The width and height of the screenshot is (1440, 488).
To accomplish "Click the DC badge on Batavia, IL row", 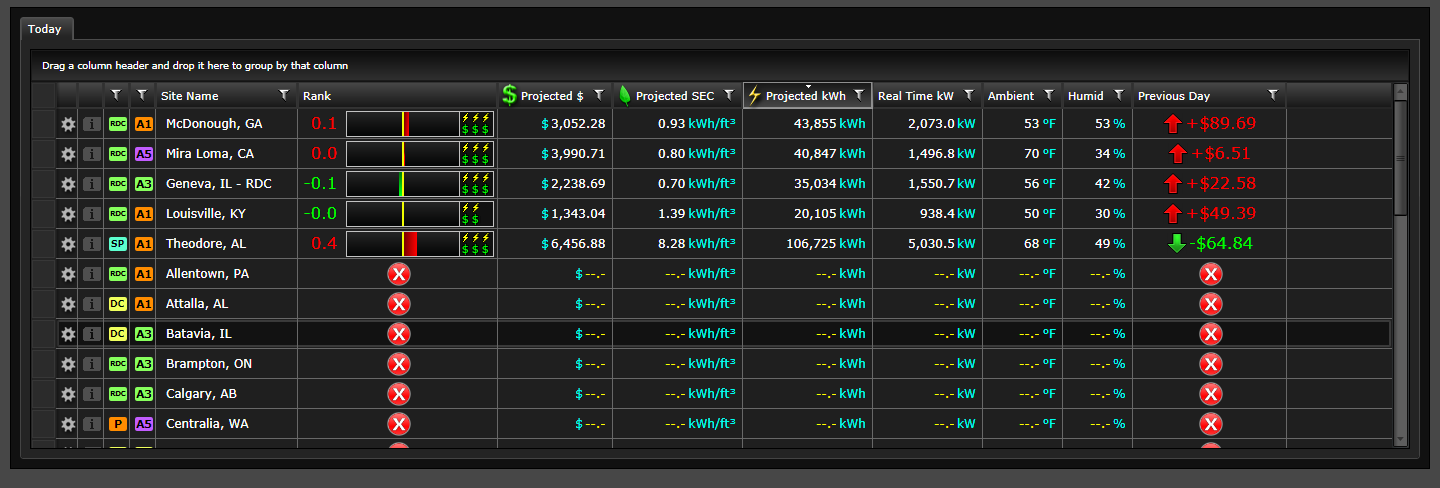I will tap(118, 334).
